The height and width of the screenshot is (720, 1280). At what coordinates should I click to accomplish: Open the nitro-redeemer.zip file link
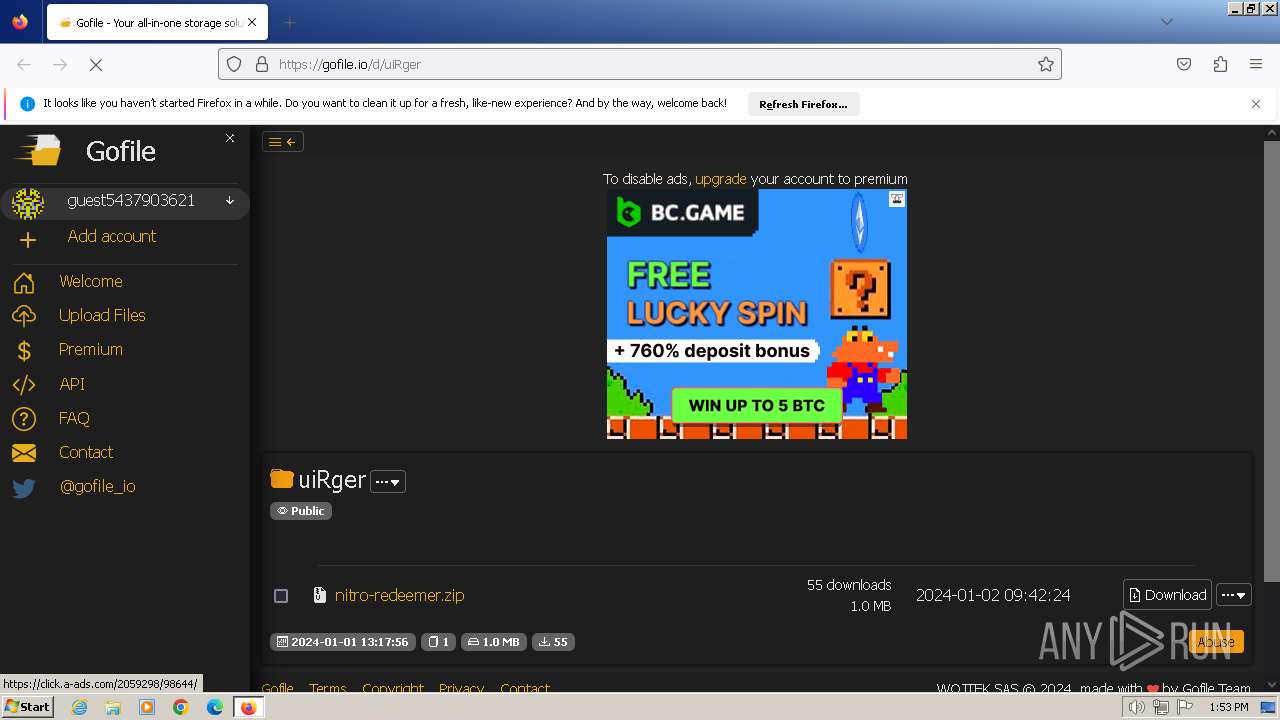click(x=400, y=595)
